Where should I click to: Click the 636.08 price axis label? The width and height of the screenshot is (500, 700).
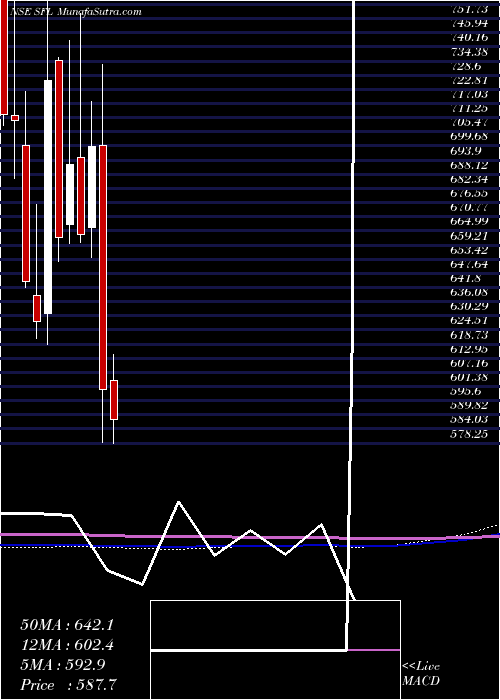click(x=469, y=293)
